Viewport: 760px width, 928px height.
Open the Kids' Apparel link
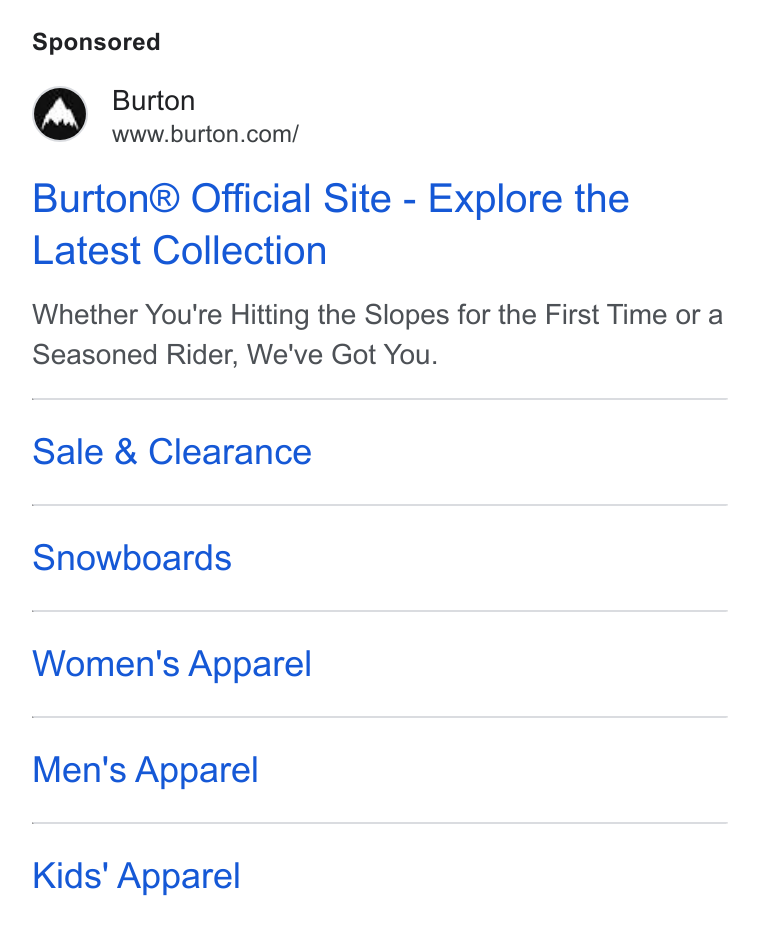click(x=136, y=877)
